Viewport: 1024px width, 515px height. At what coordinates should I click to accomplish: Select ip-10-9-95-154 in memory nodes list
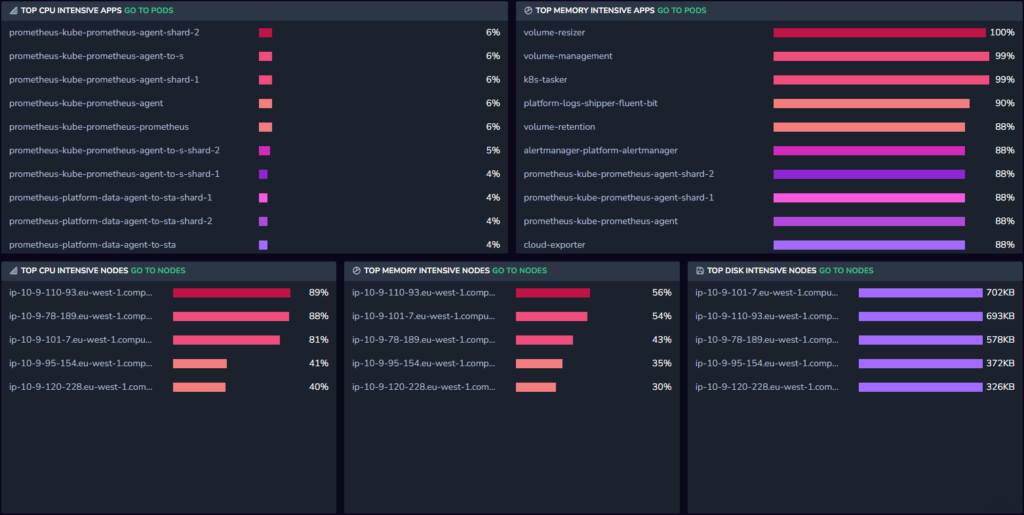[x=424, y=363]
